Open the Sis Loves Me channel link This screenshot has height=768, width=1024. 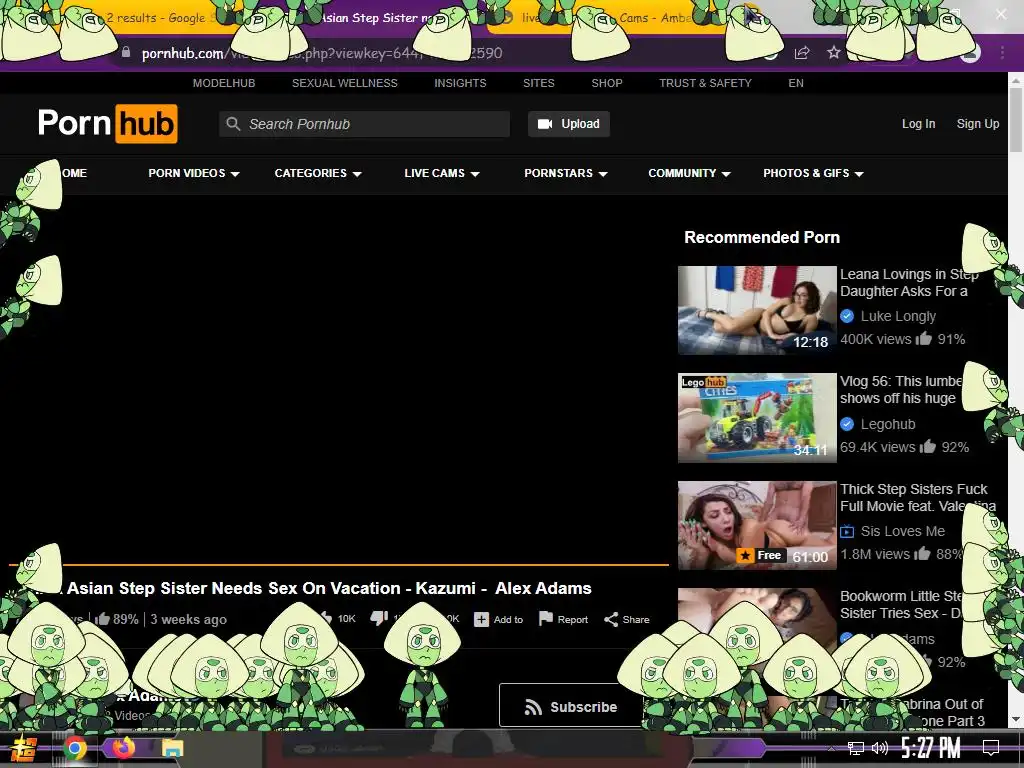903,531
